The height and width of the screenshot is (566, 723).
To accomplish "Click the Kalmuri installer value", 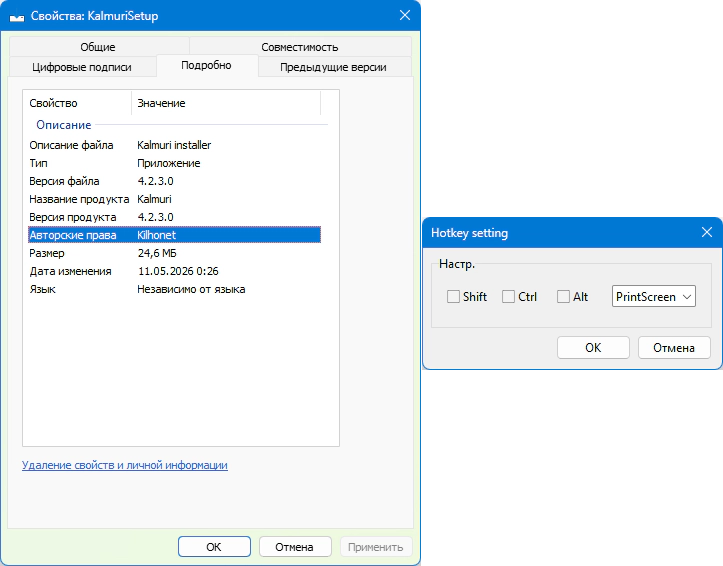I will coord(174,145).
